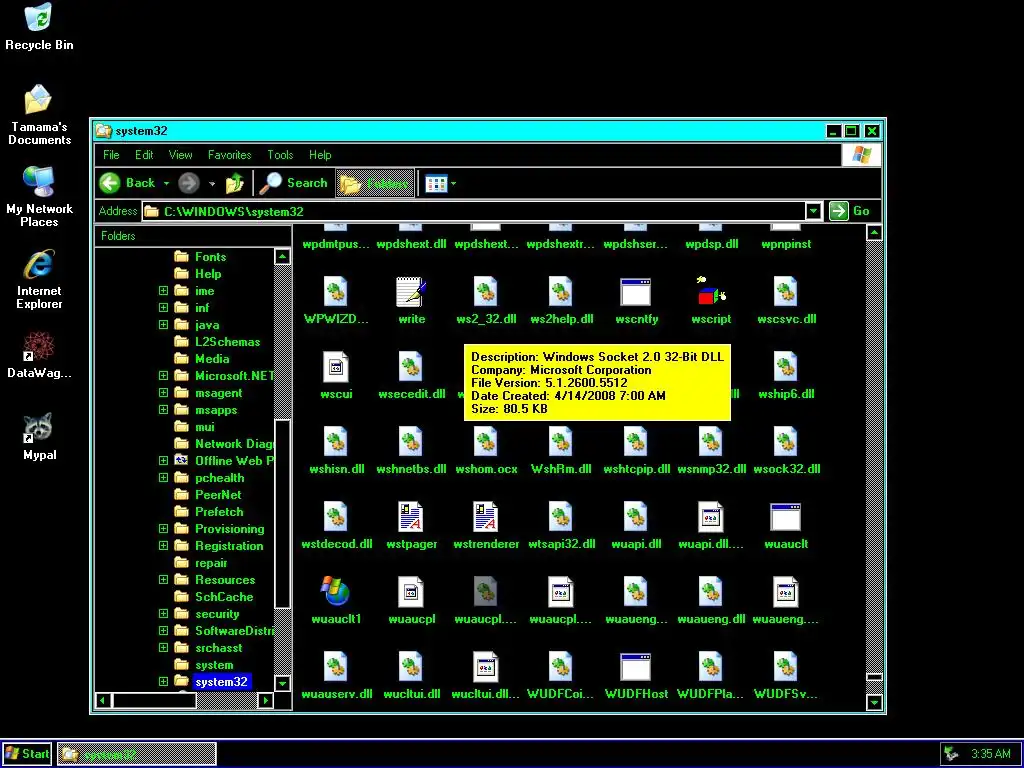Select the Prefetch folder in tree

tap(219, 511)
